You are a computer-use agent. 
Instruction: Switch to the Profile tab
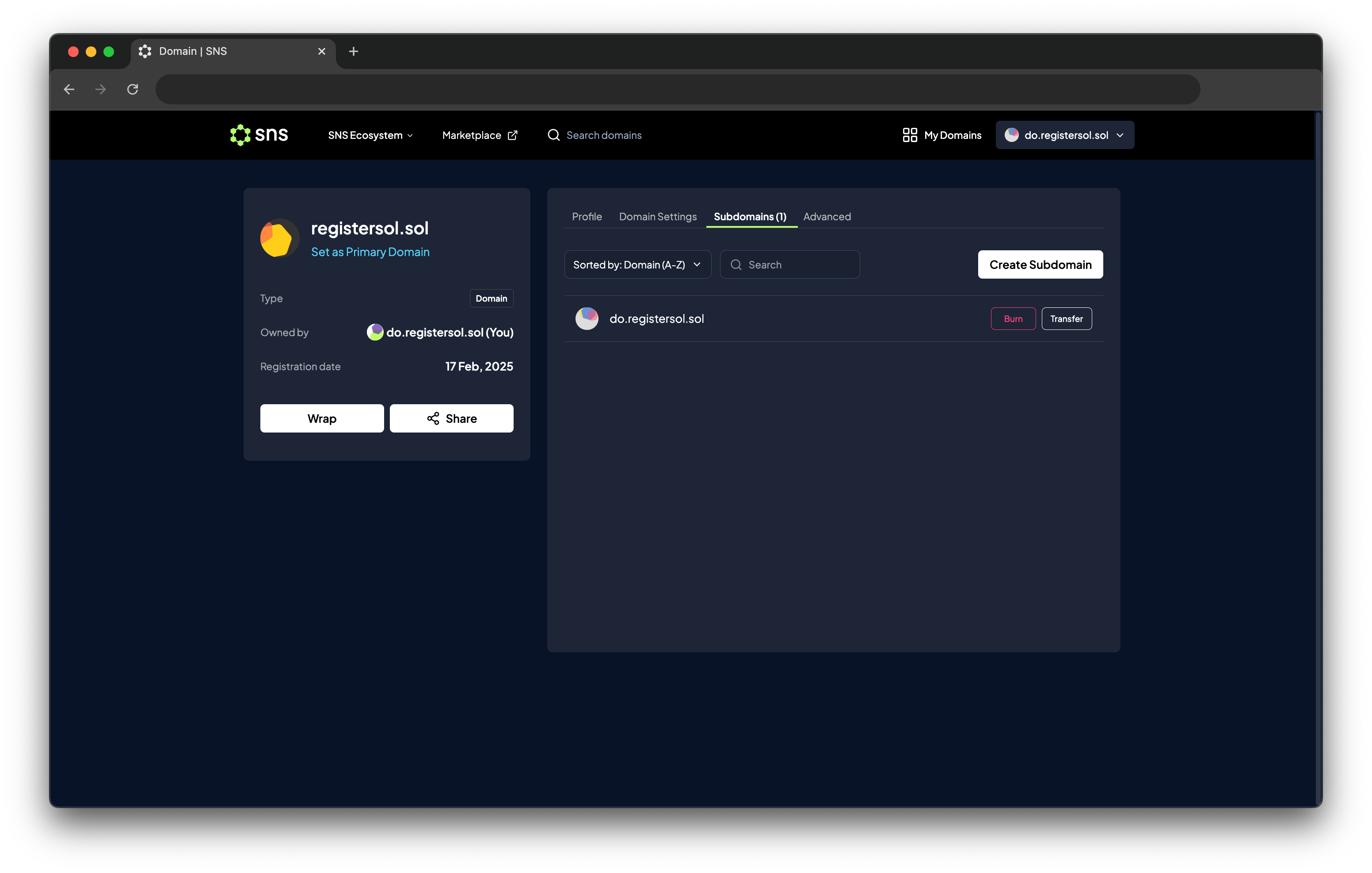coord(586,217)
